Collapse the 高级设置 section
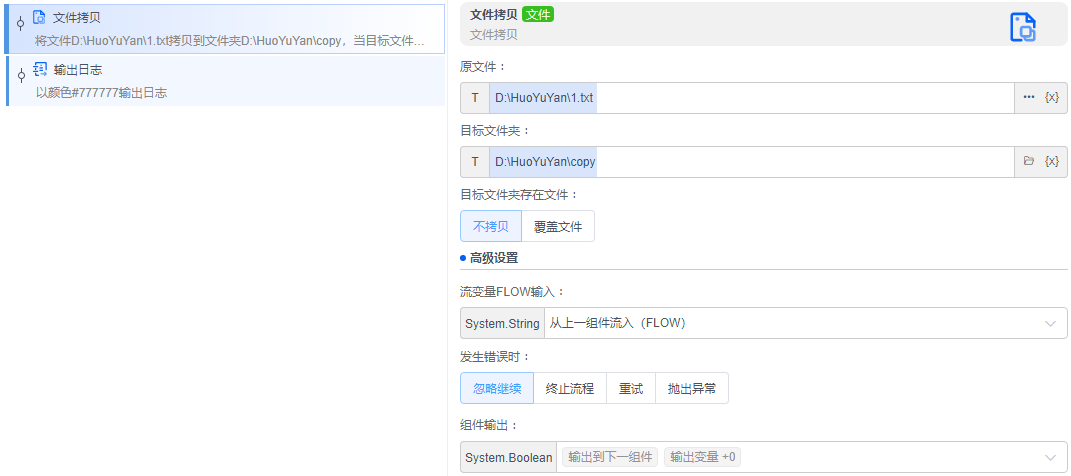 click(489, 258)
